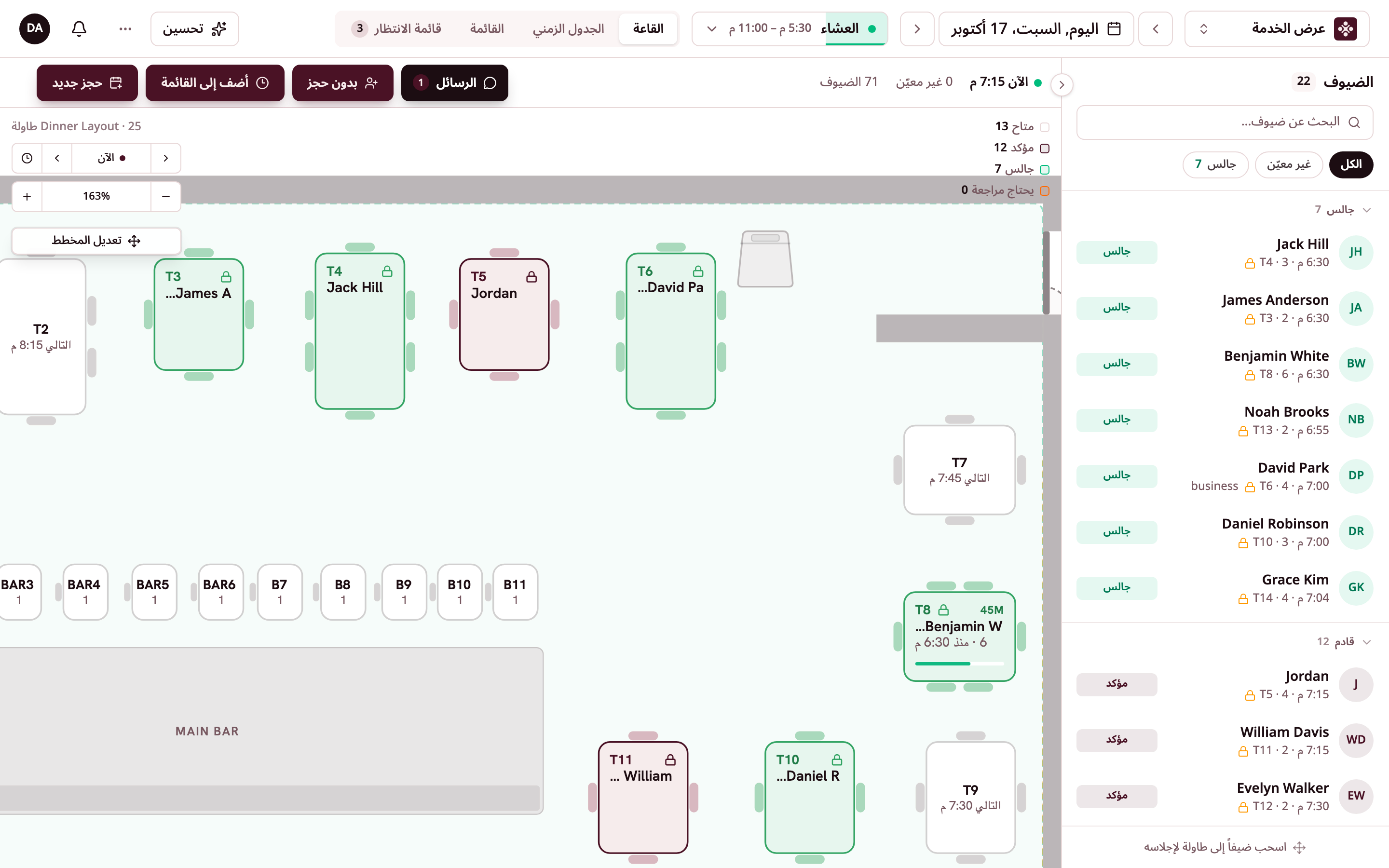Go to previous day arrow
This screenshot has height=868, width=1389.
(x=1156, y=29)
